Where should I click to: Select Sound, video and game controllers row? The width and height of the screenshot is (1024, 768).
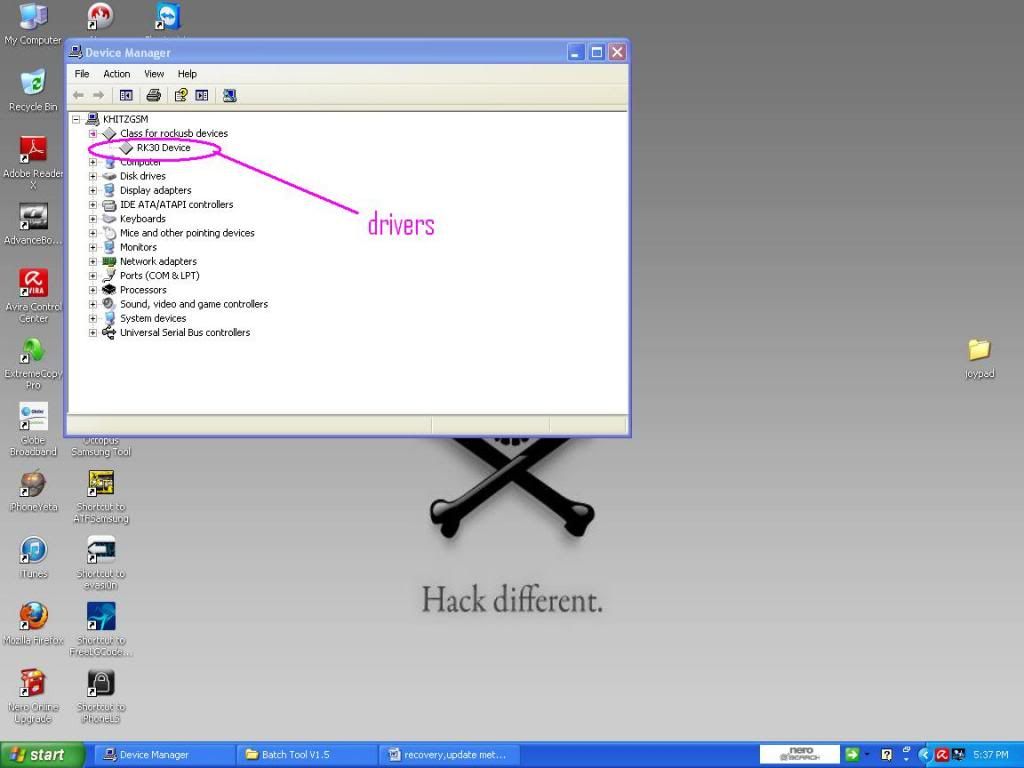pyautogui.click(x=185, y=304)
